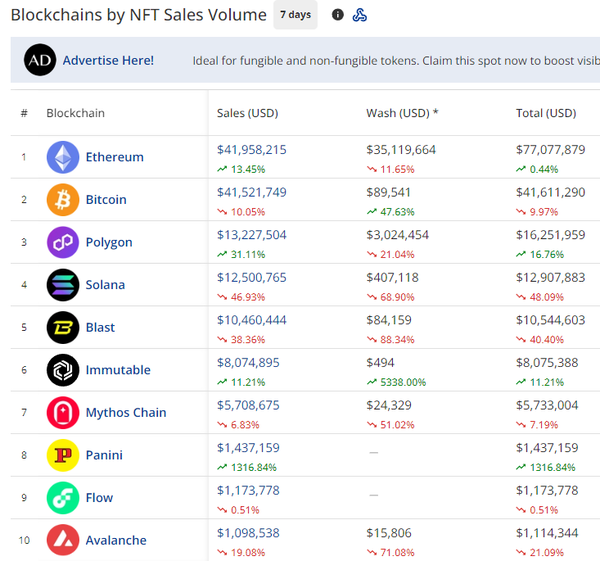The width and height of the screenshot is (600, 561).
Task: Click the Bitcoin logo icon
Action: pyautogui.click(x=63, y=200)
